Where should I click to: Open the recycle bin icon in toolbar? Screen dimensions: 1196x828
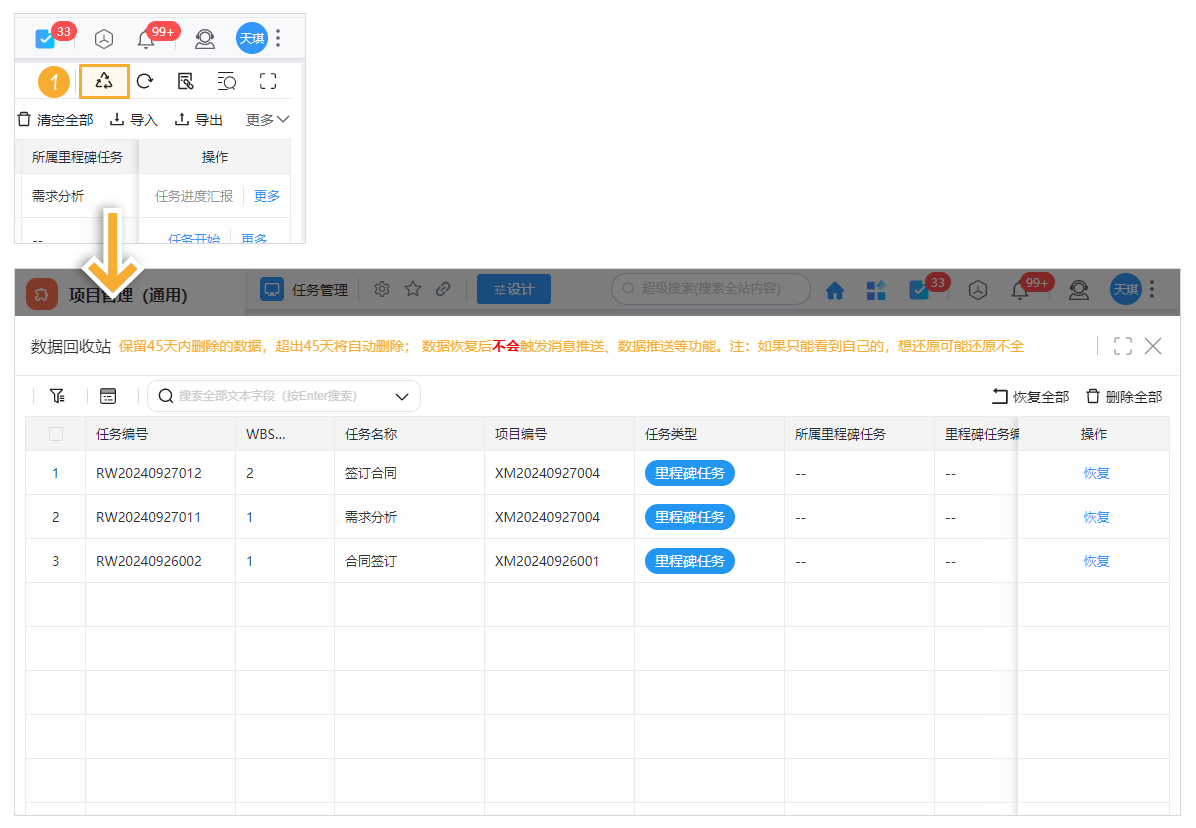tap(104, 82)
